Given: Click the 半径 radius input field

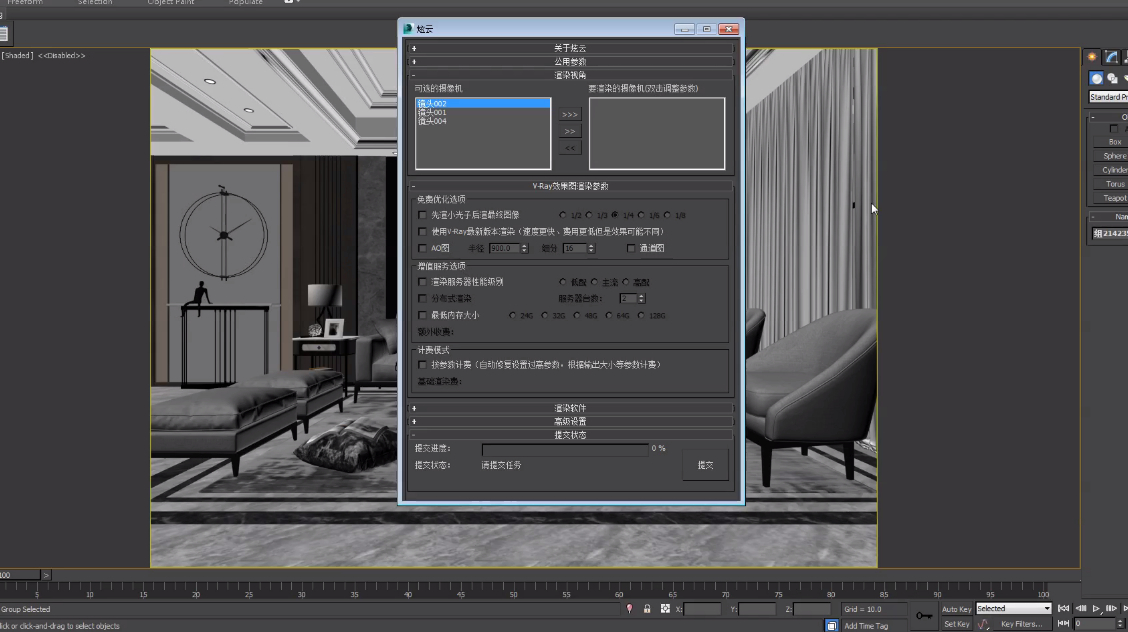Looking at the screenshot, I should click(504, 248).
